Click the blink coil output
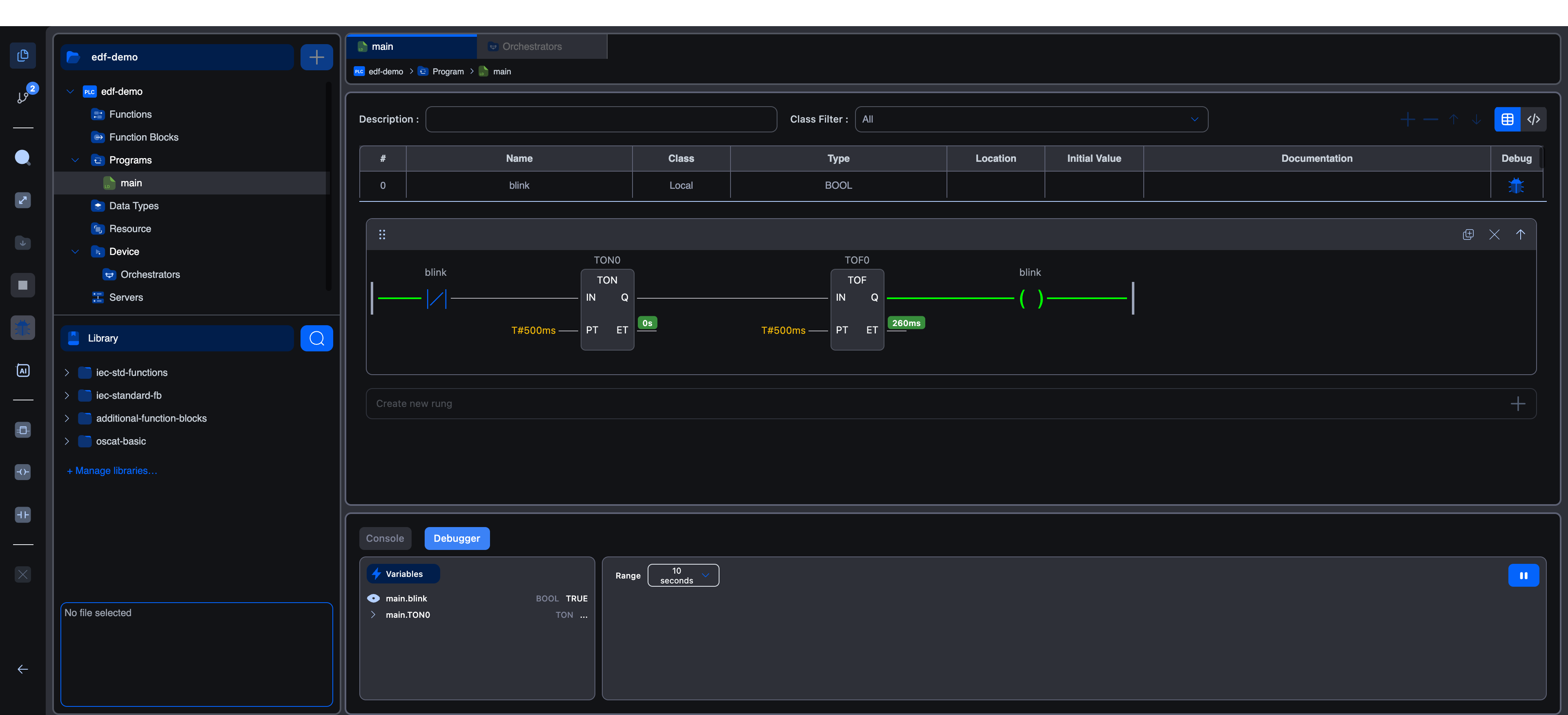Screen dimensions: 1568x715 coord(1031,298)
